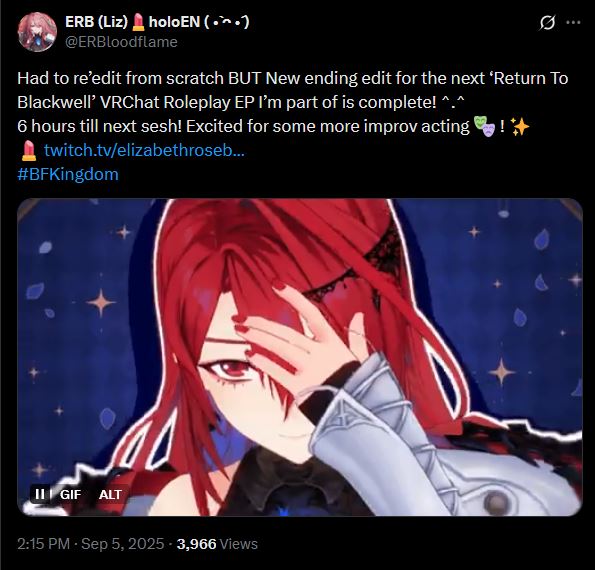Click the kaomoji face in the display name
595x570 pixels.
click(227, 22)
